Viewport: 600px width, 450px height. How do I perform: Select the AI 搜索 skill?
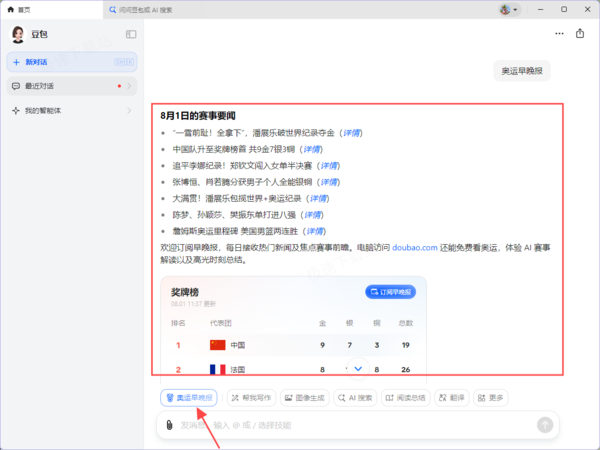coord(355,398)
